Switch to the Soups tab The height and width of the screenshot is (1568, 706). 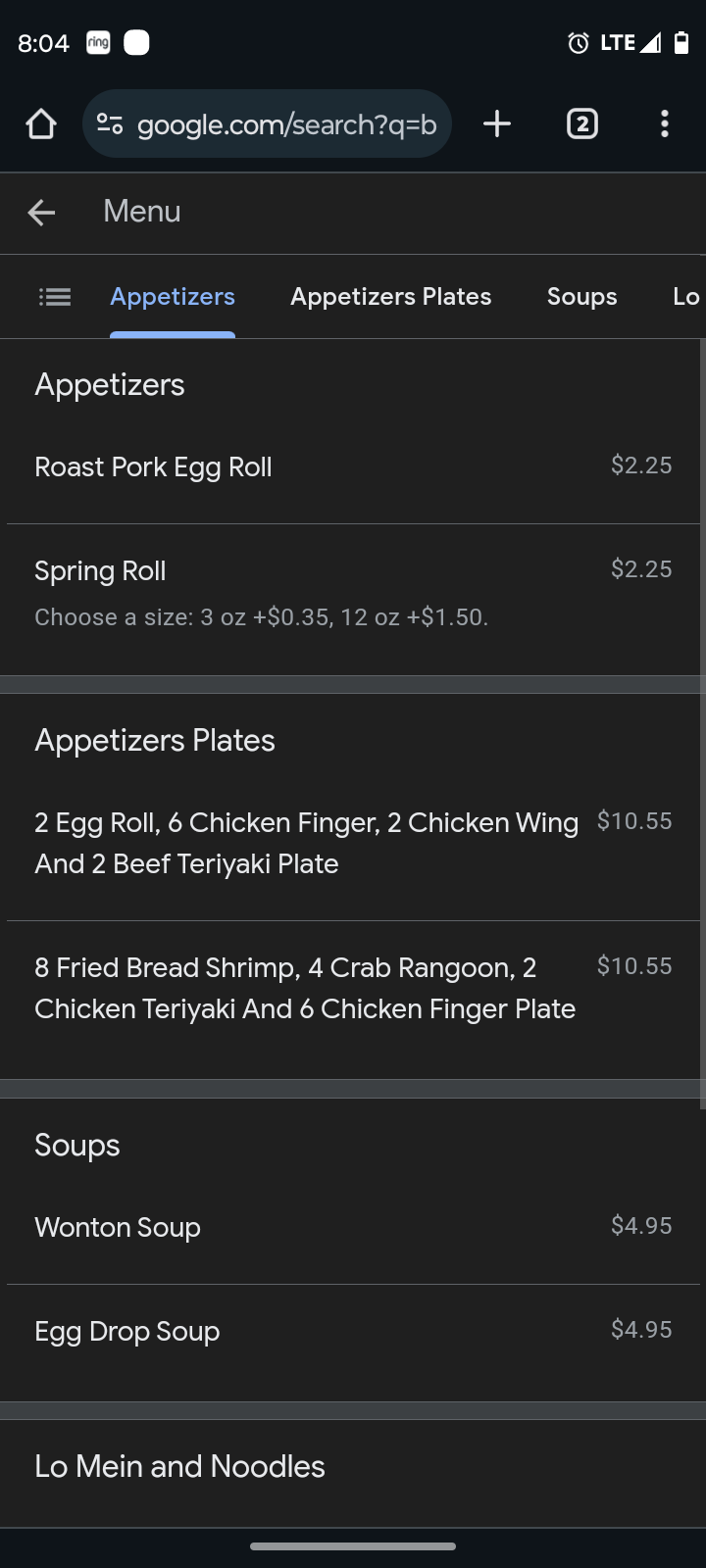(x=581, y=297)
